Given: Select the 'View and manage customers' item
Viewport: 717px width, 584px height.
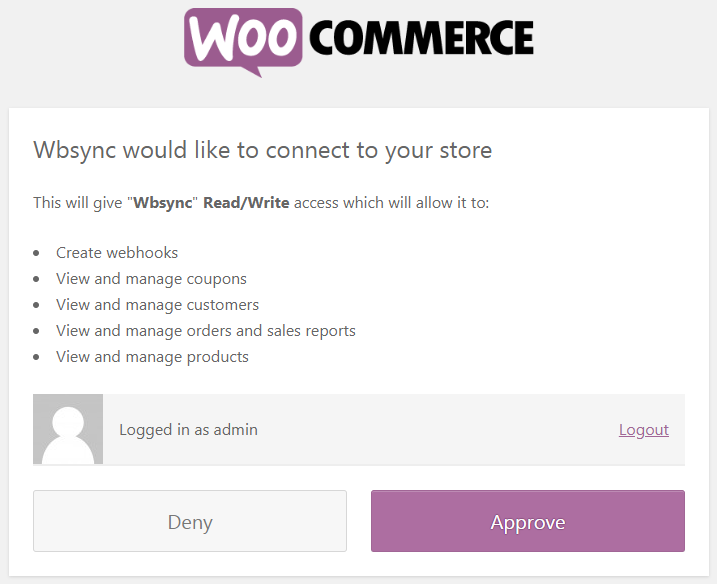Looking at the screenshot, I should click(157, 305).
